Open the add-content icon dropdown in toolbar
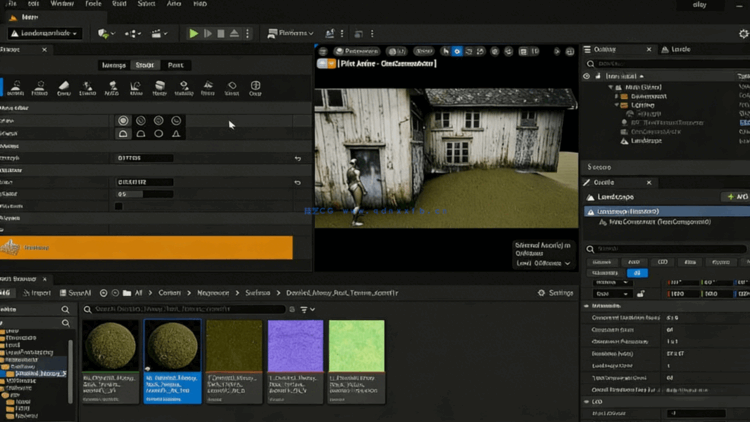 106,33
